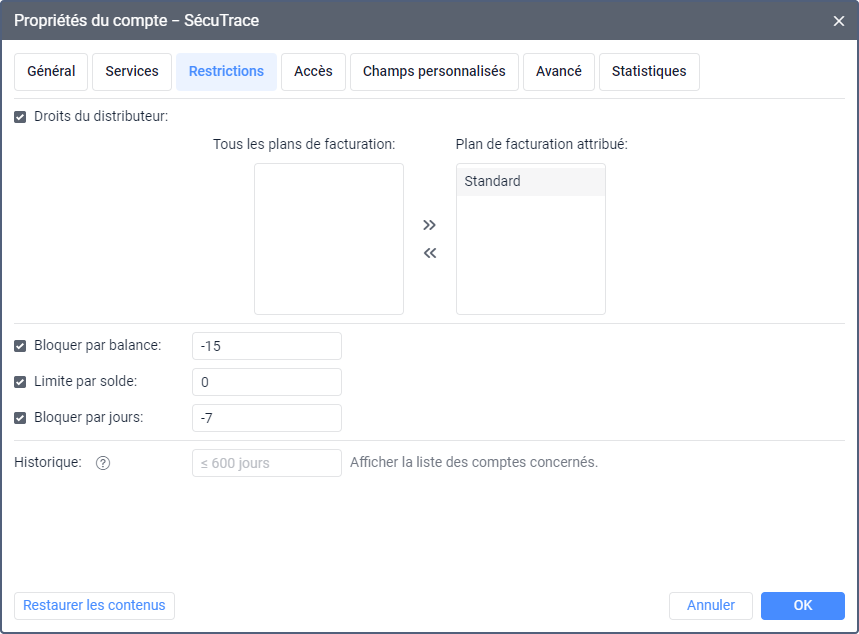Switch to the Général tab
This screenshot has width=859, height=634.
pyautogui.click(x=51, y=72)
